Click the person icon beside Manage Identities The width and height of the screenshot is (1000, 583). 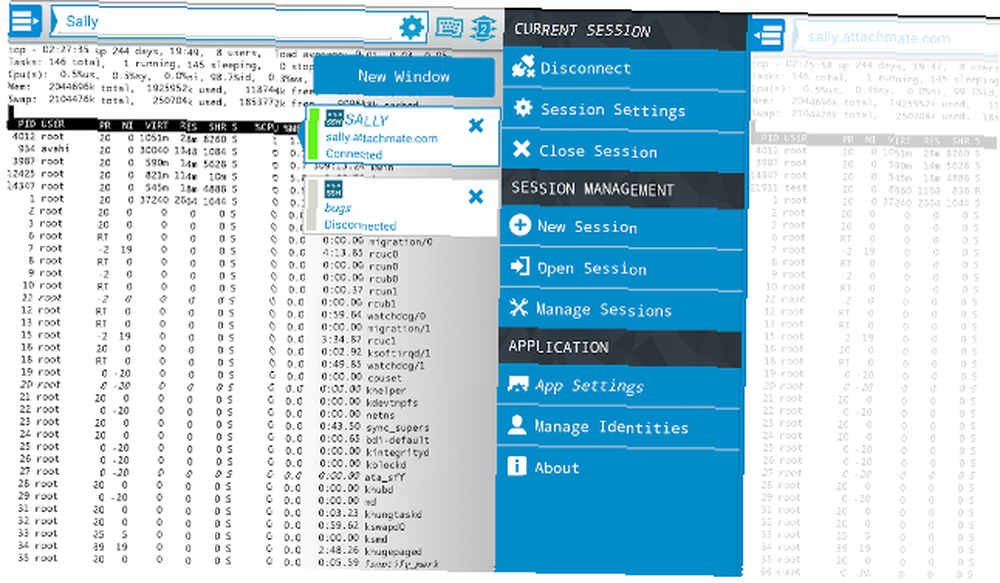pos(517,425)
